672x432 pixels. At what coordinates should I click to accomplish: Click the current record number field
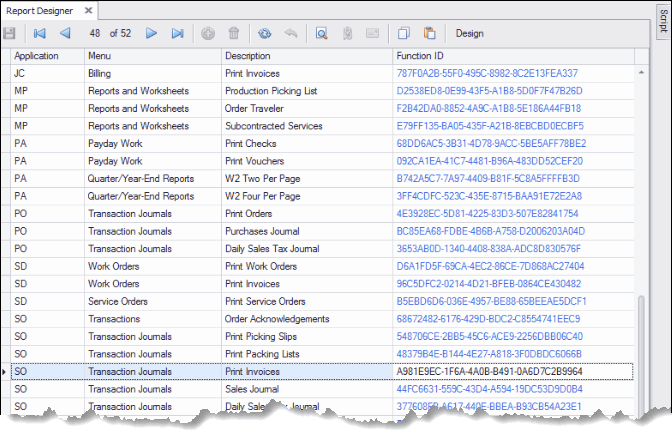coord(95,33)
